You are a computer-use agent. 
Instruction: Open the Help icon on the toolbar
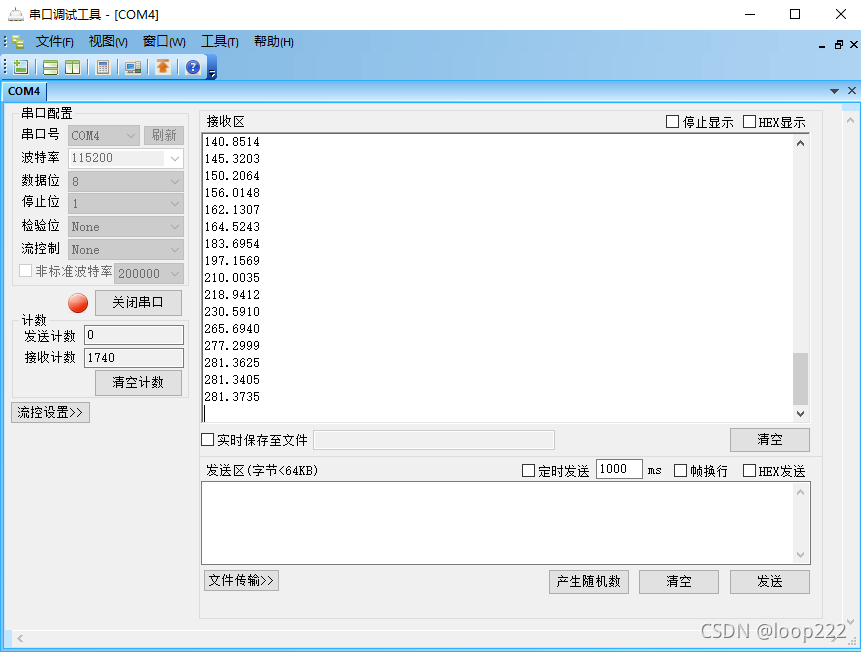point(190,66)
